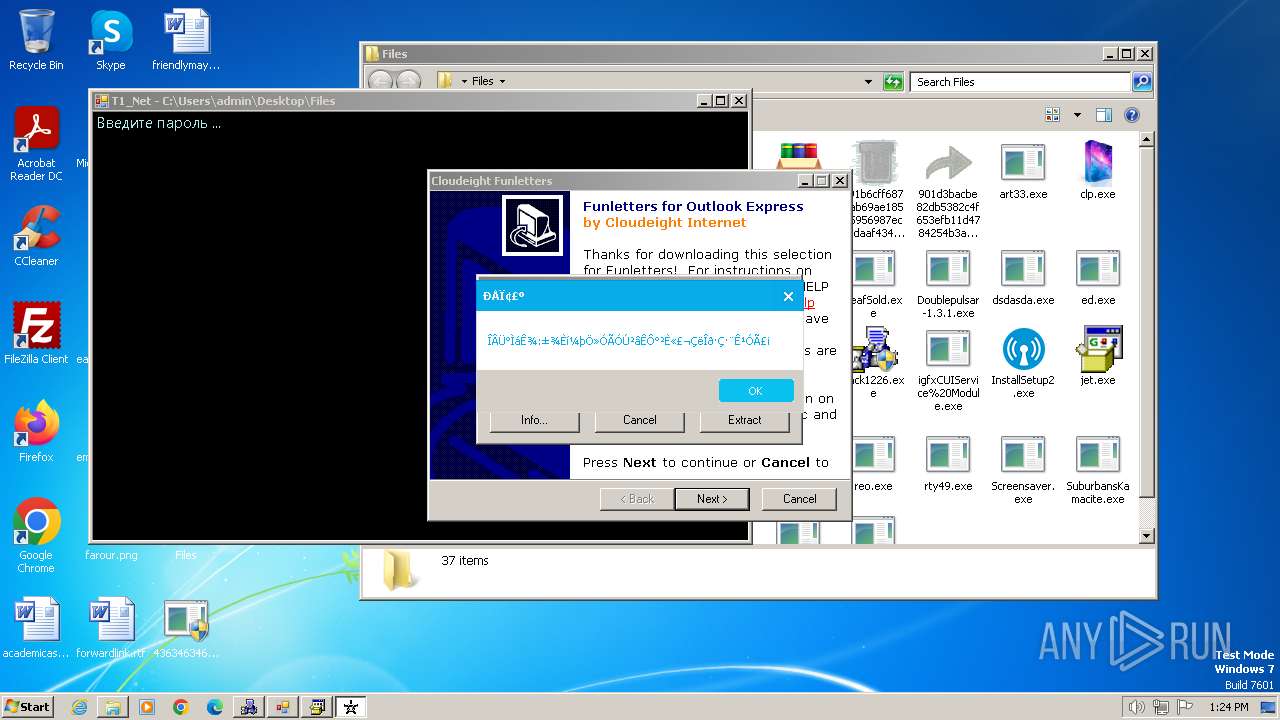Click the search magnifier in Files window
Viewport: 1280px width, 720px height.
(1141, 82)
